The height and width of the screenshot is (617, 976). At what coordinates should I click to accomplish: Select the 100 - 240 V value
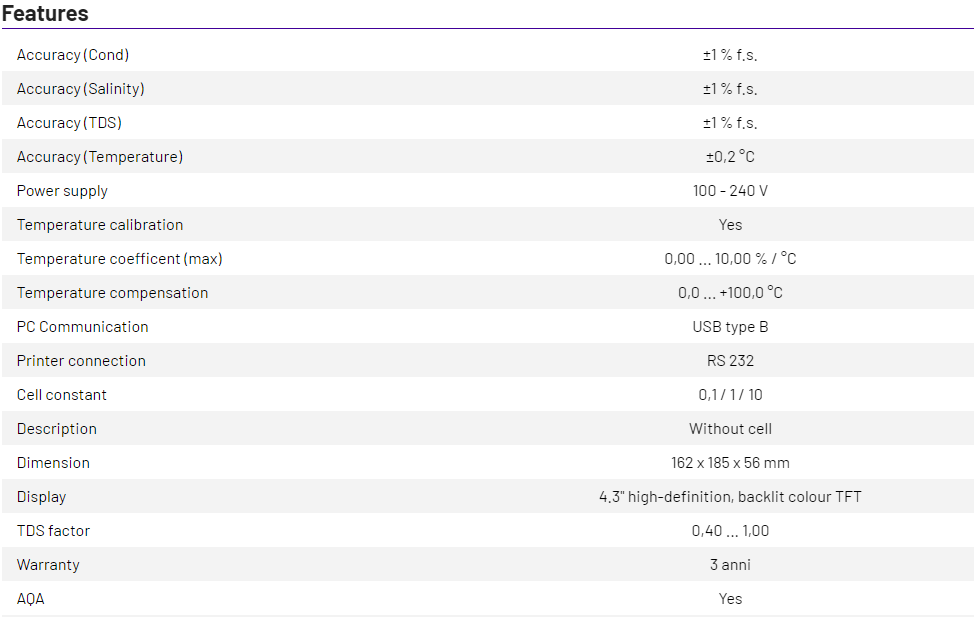pyautogui.click(x=730, y=191)
